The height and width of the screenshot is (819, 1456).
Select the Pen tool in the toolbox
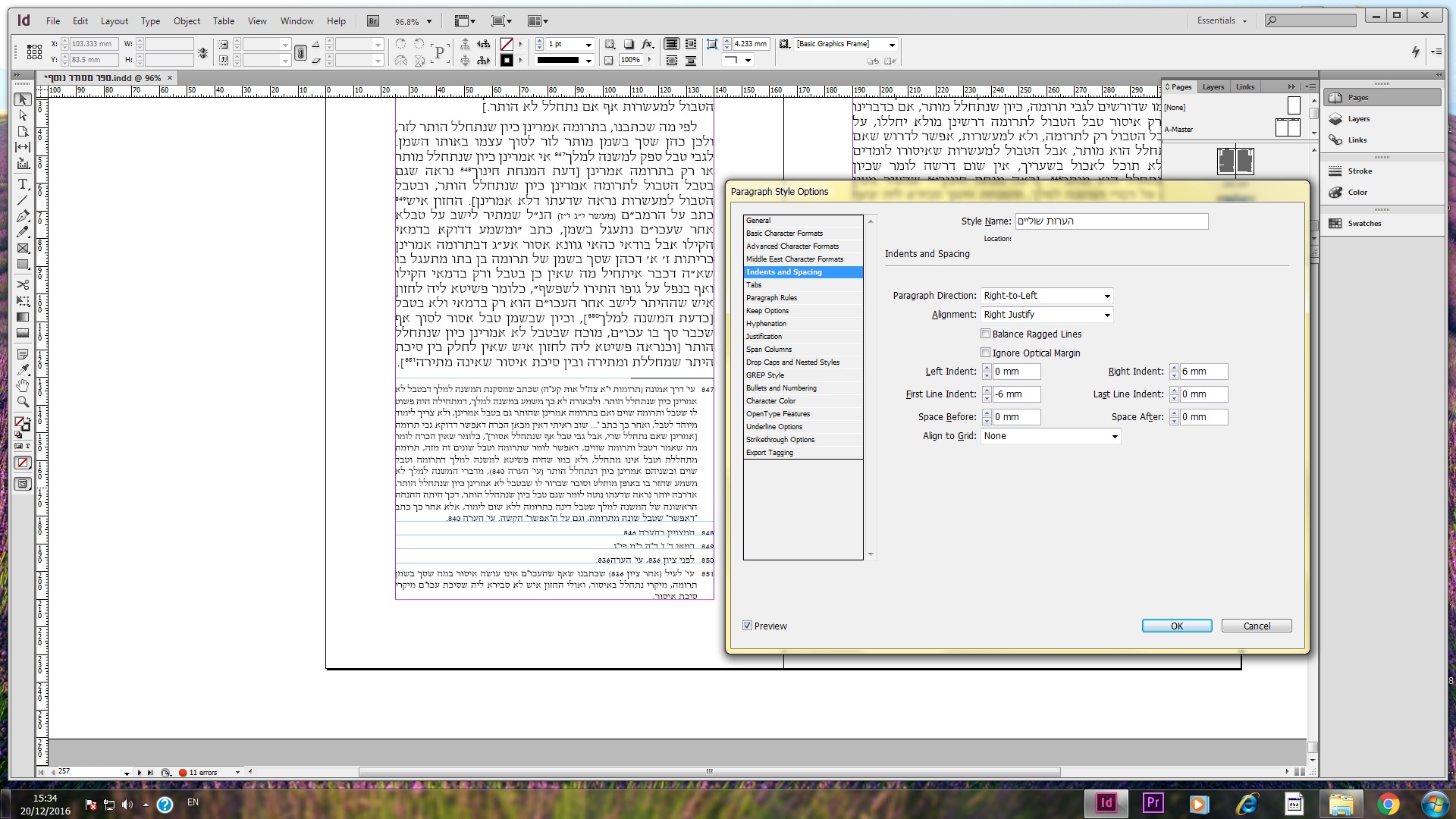click(x=23, y=216)
